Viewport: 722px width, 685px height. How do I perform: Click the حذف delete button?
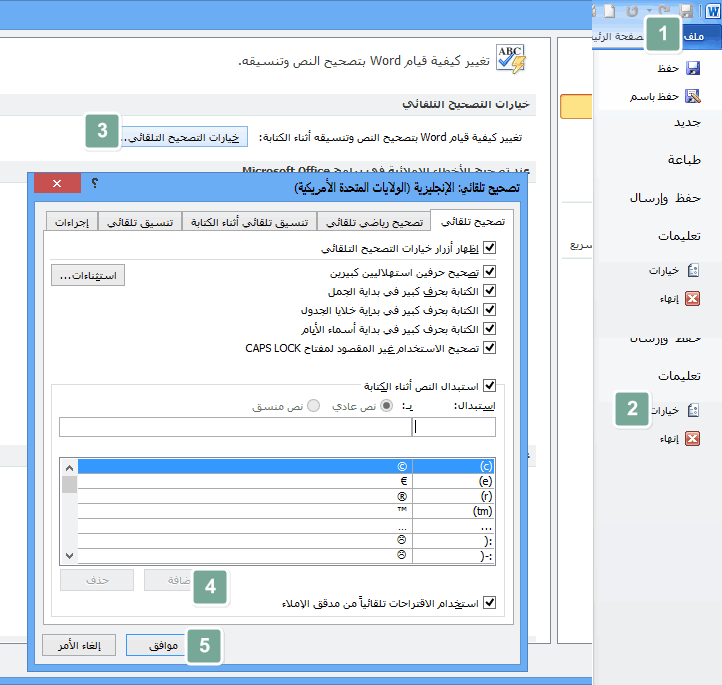click(x=97, y=580)
